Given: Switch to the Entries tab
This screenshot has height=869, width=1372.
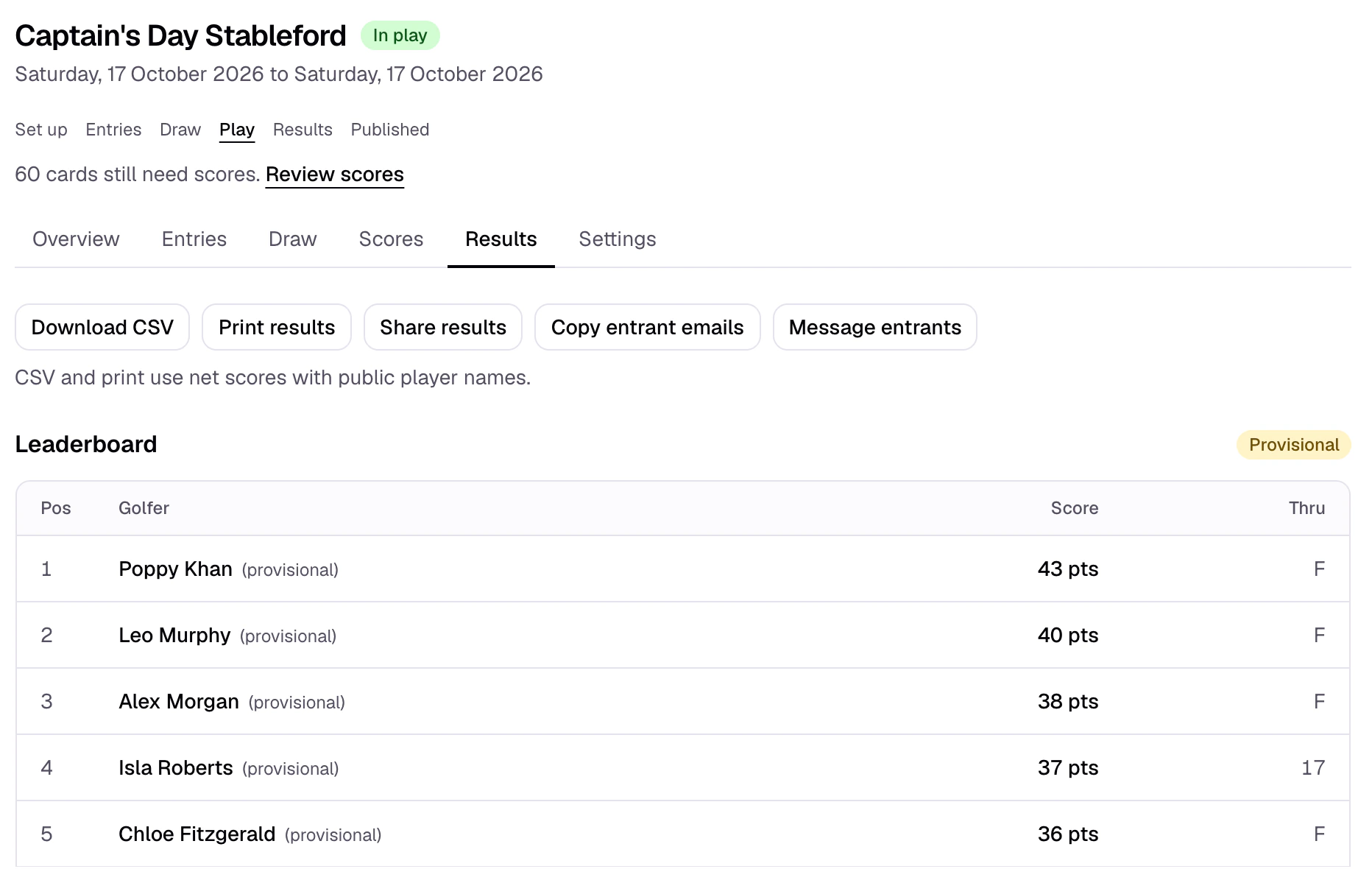Looking at the screenshot, I should pos(194,239).
